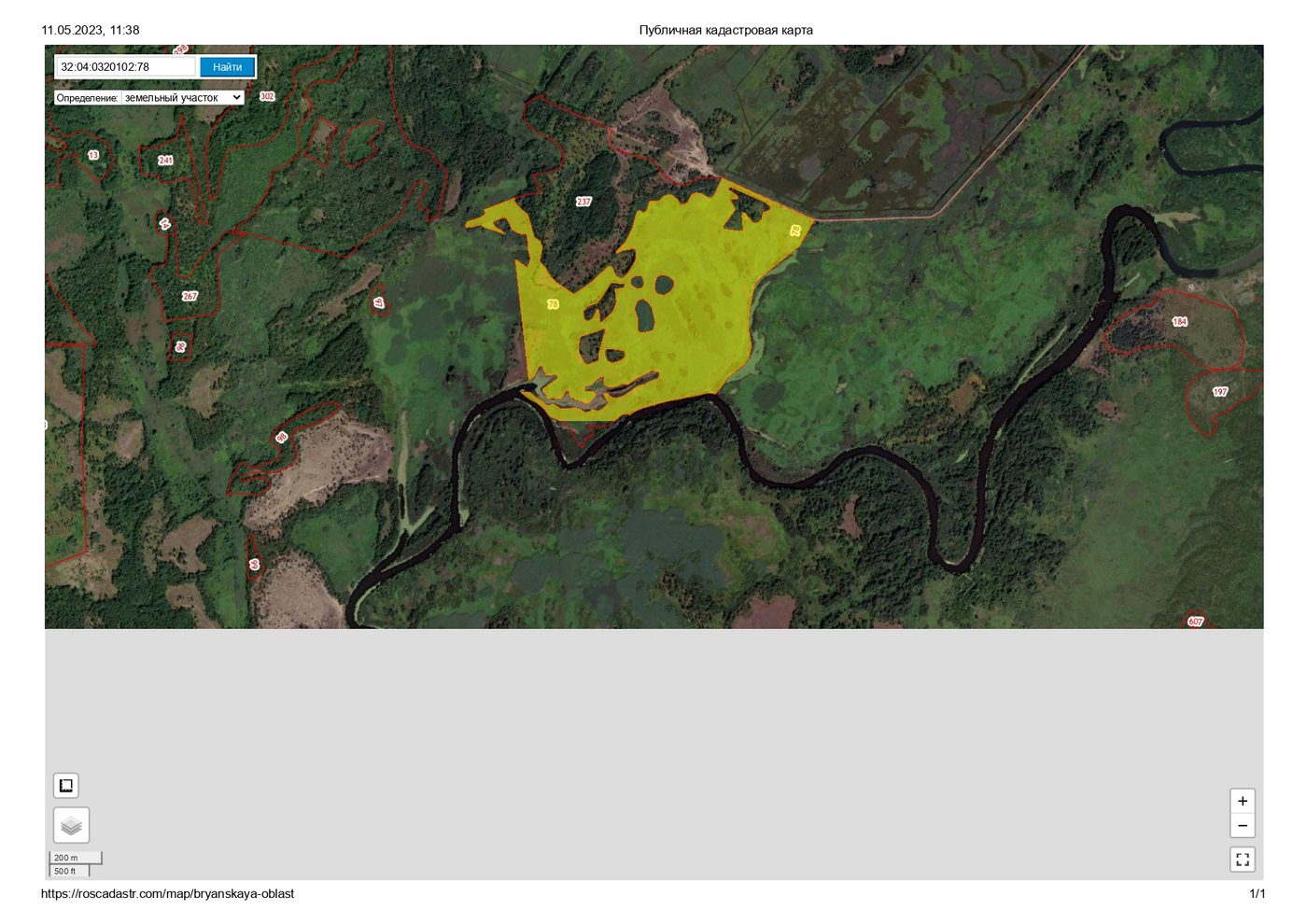Zoom out with the minus button

tap(1243, 826)
